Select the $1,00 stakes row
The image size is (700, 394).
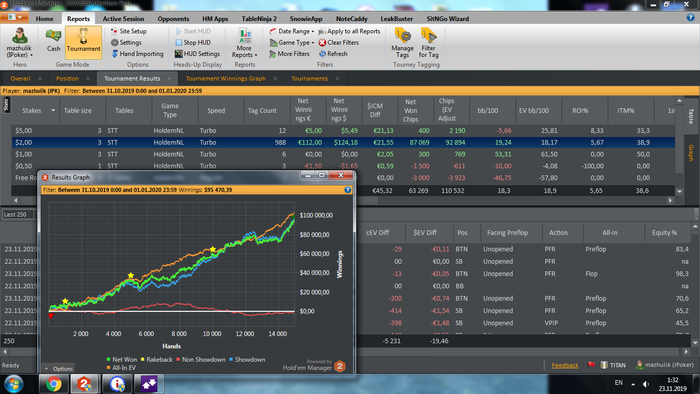[x=343, y=154]
